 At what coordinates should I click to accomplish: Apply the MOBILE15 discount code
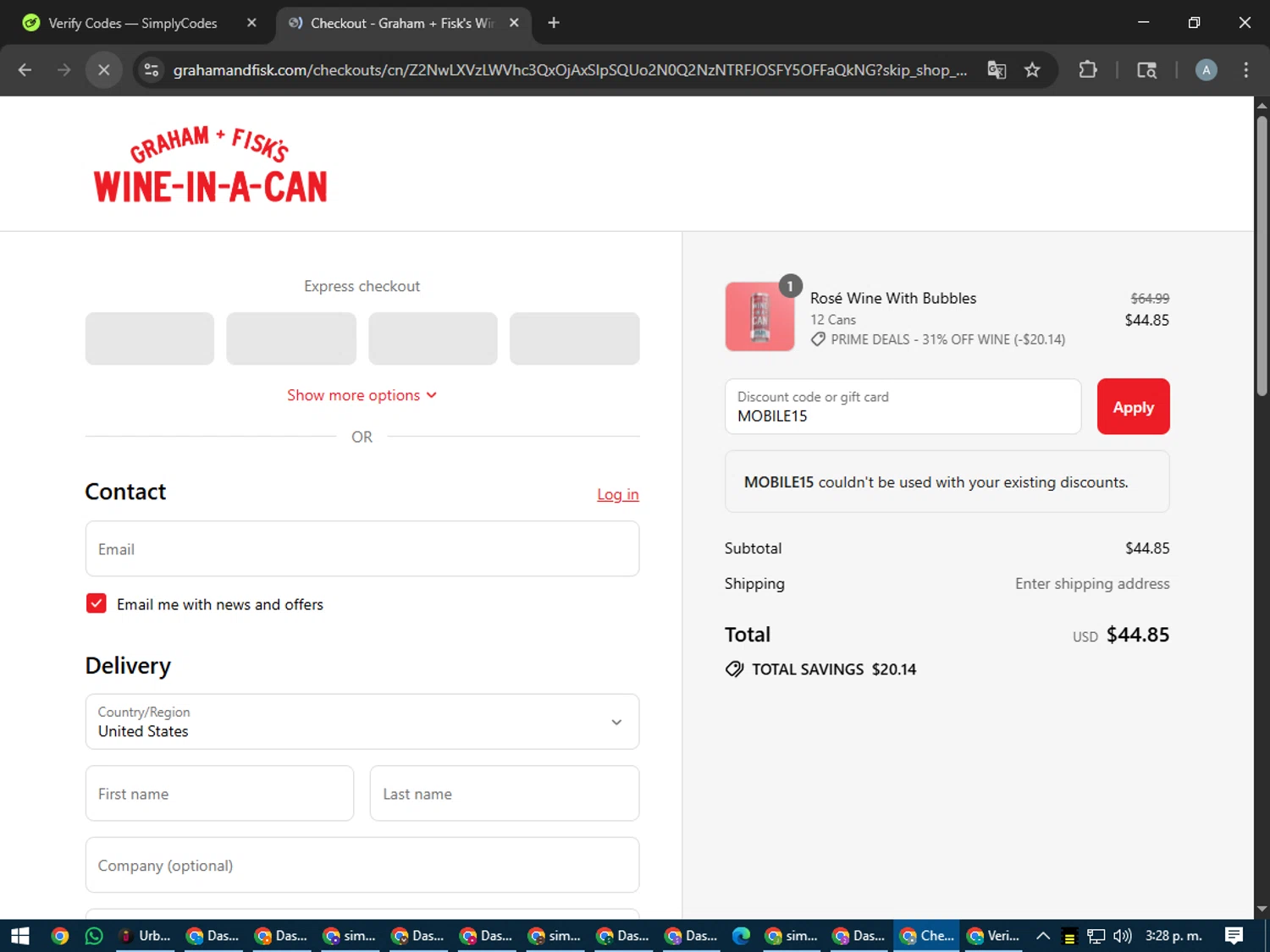click(1133, 407)
